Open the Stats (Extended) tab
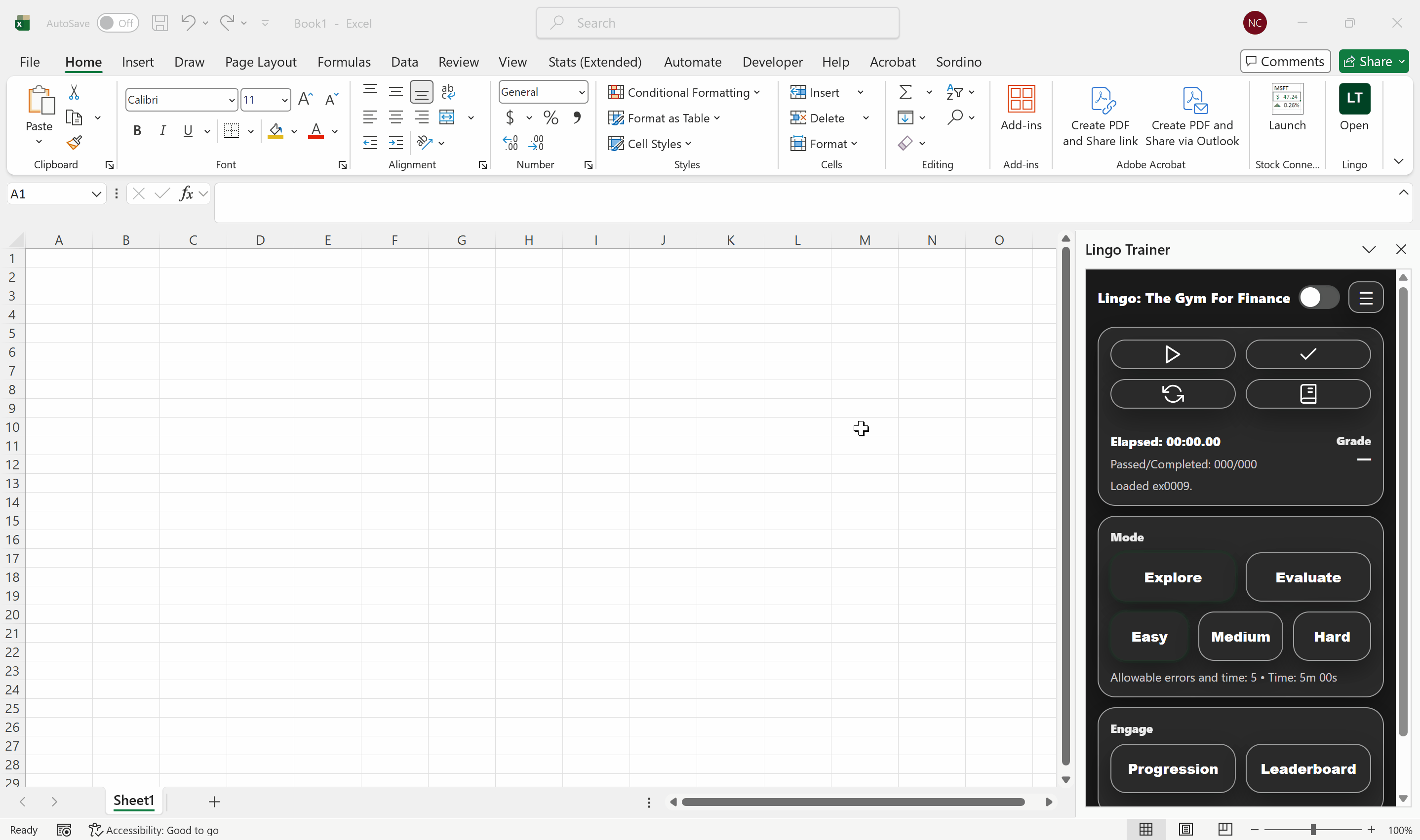The height and width of the screenshot is (840, 1420). pyautogui.click(x=594, y=62)
